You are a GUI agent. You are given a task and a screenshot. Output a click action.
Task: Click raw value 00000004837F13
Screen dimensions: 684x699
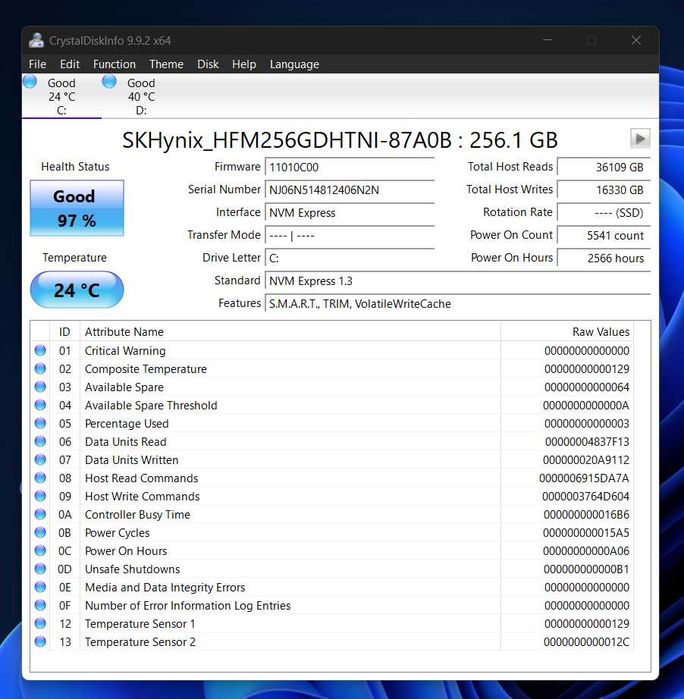587,442
